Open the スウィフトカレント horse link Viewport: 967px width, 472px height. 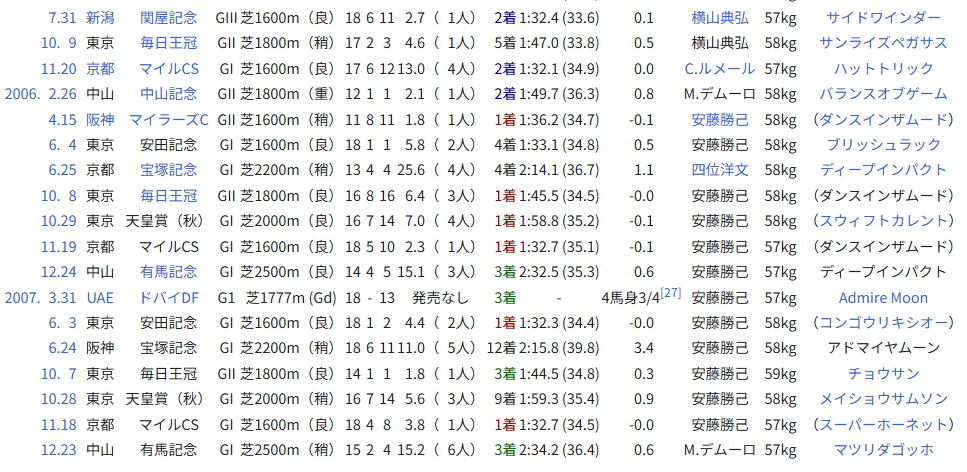883,221
